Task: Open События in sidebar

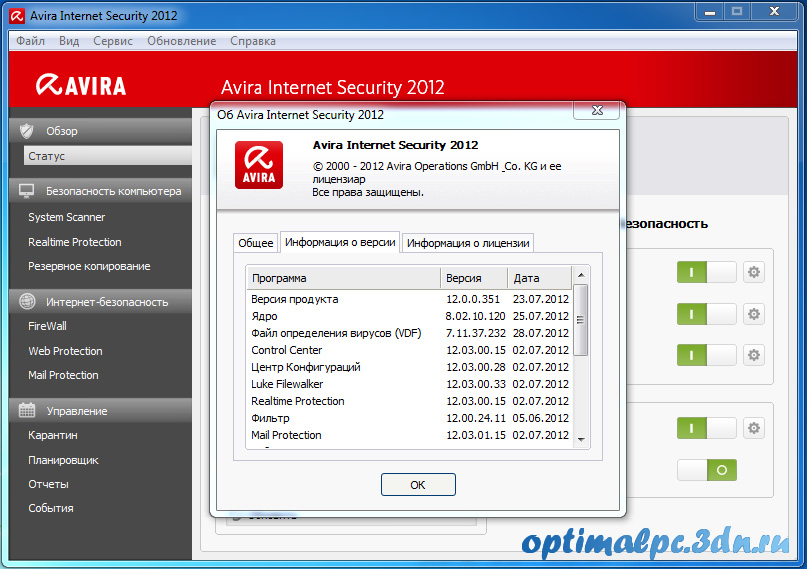Action: point(50,508)
